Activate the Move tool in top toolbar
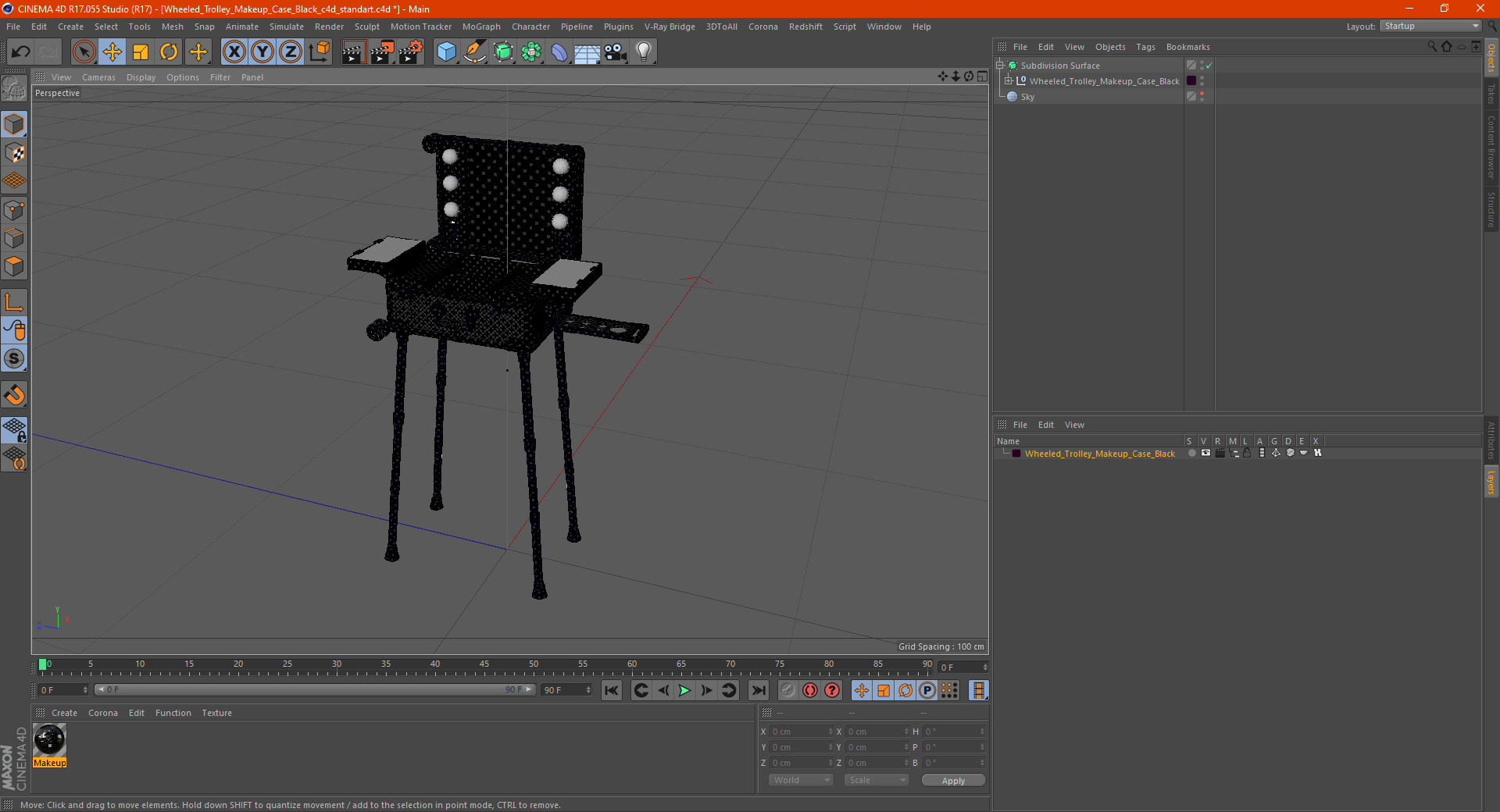 click(x=112, y=52)
